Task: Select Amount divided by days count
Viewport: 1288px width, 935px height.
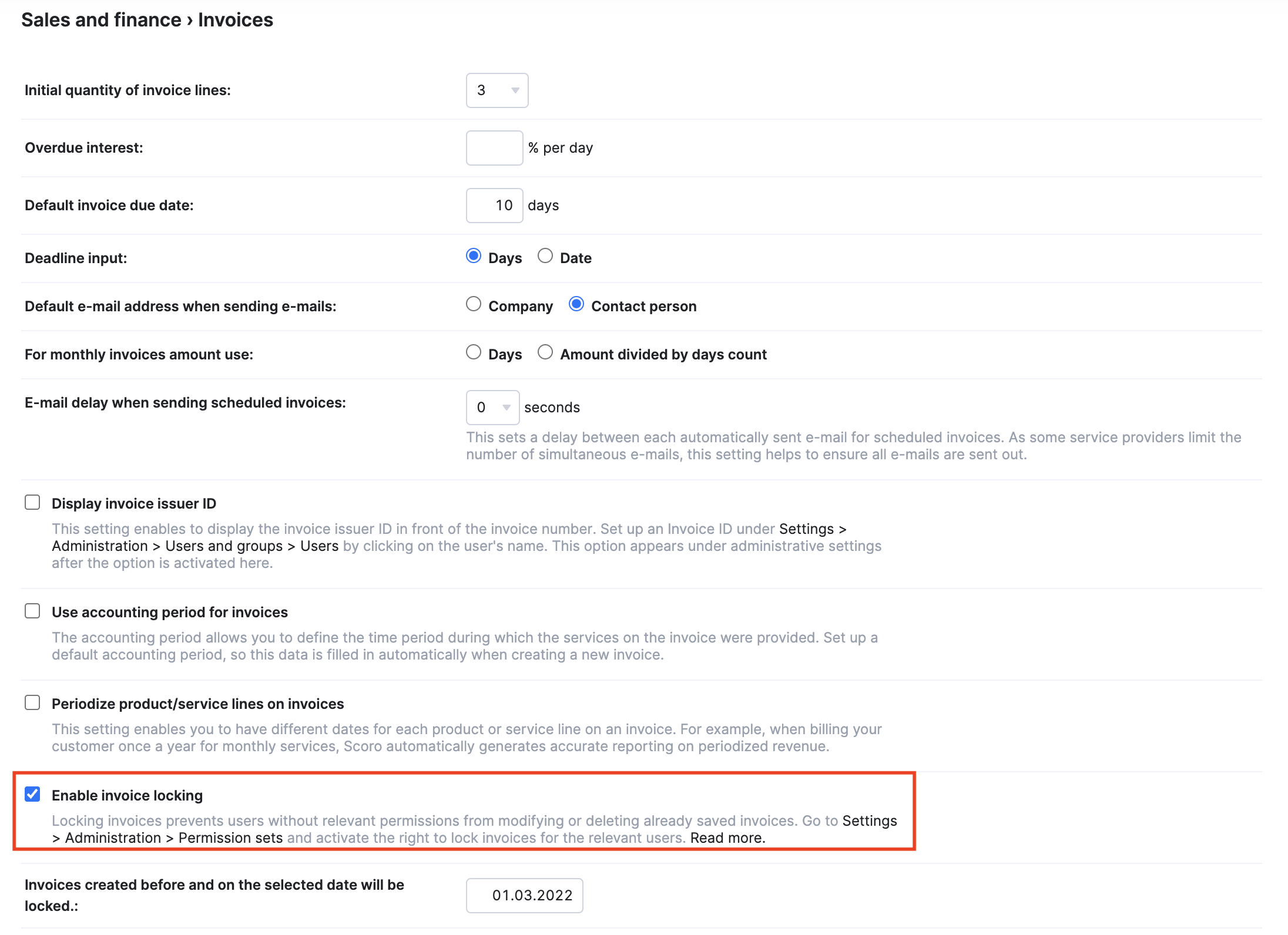Action: [x=545, y=352]
